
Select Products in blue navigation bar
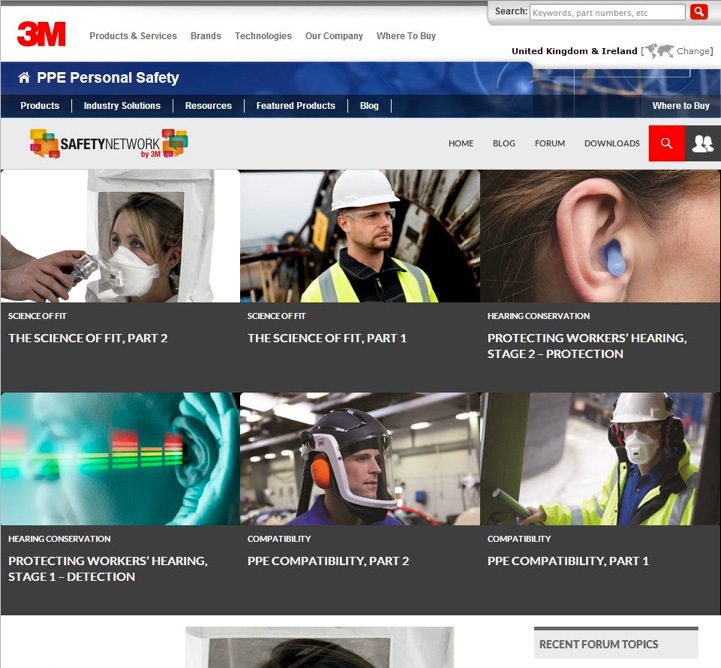(40, 106)
